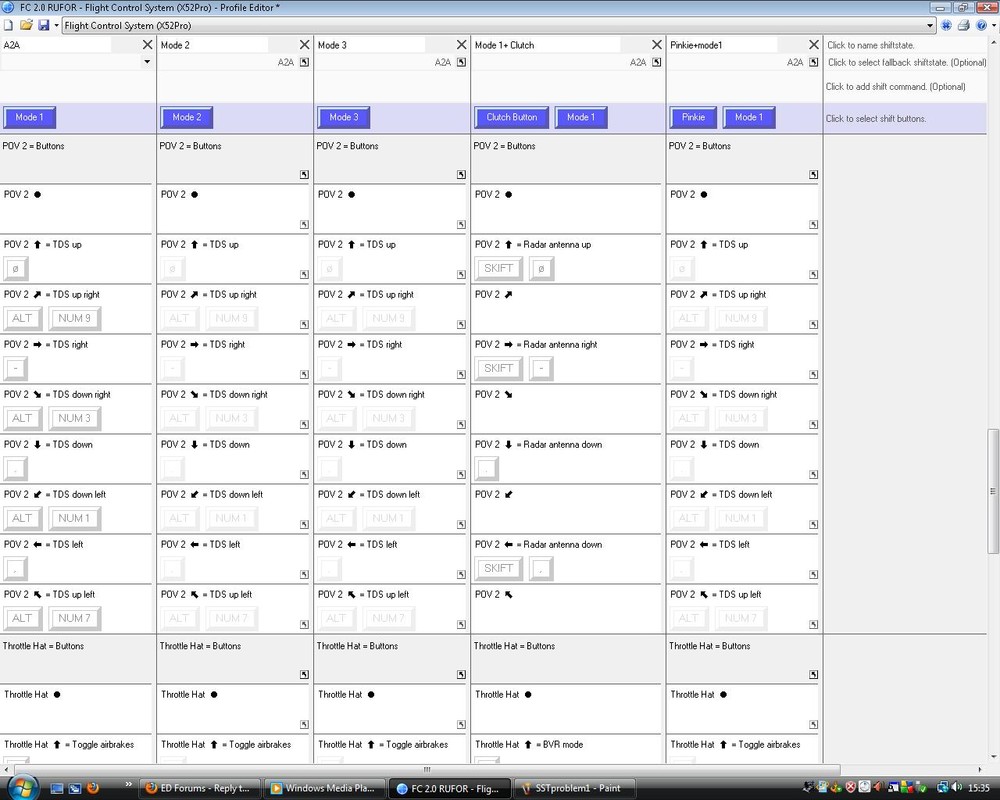This screenshot has height=800, width=1000.
Task: Select fallback shiftstate for new column
Action: [x=907, y=63]
